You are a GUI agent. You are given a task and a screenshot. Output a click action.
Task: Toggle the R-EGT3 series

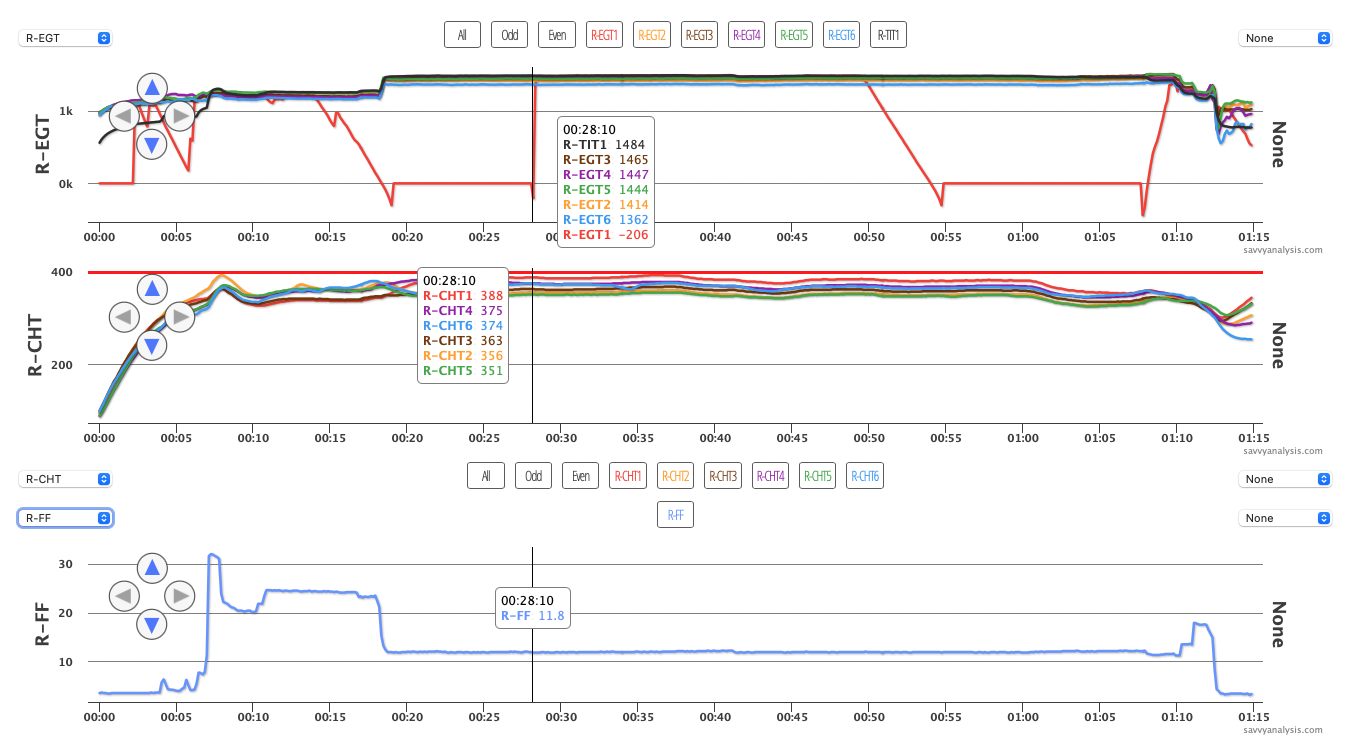point(700,35)
